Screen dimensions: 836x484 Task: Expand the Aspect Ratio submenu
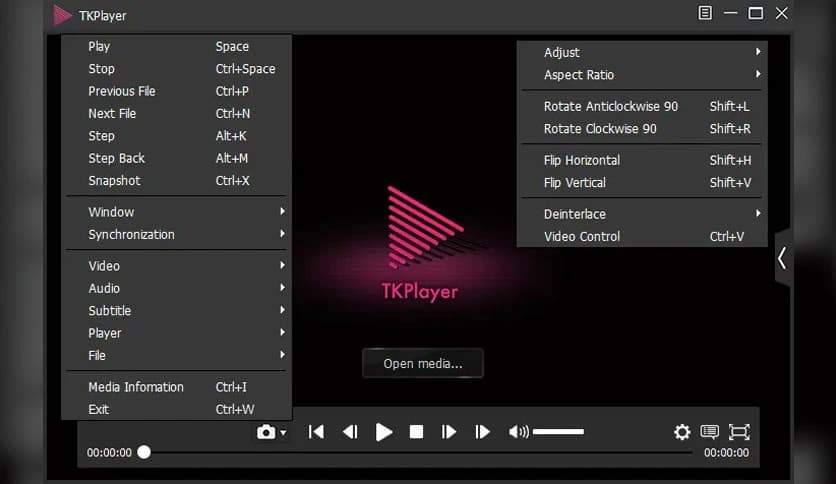tap(642, 75)
